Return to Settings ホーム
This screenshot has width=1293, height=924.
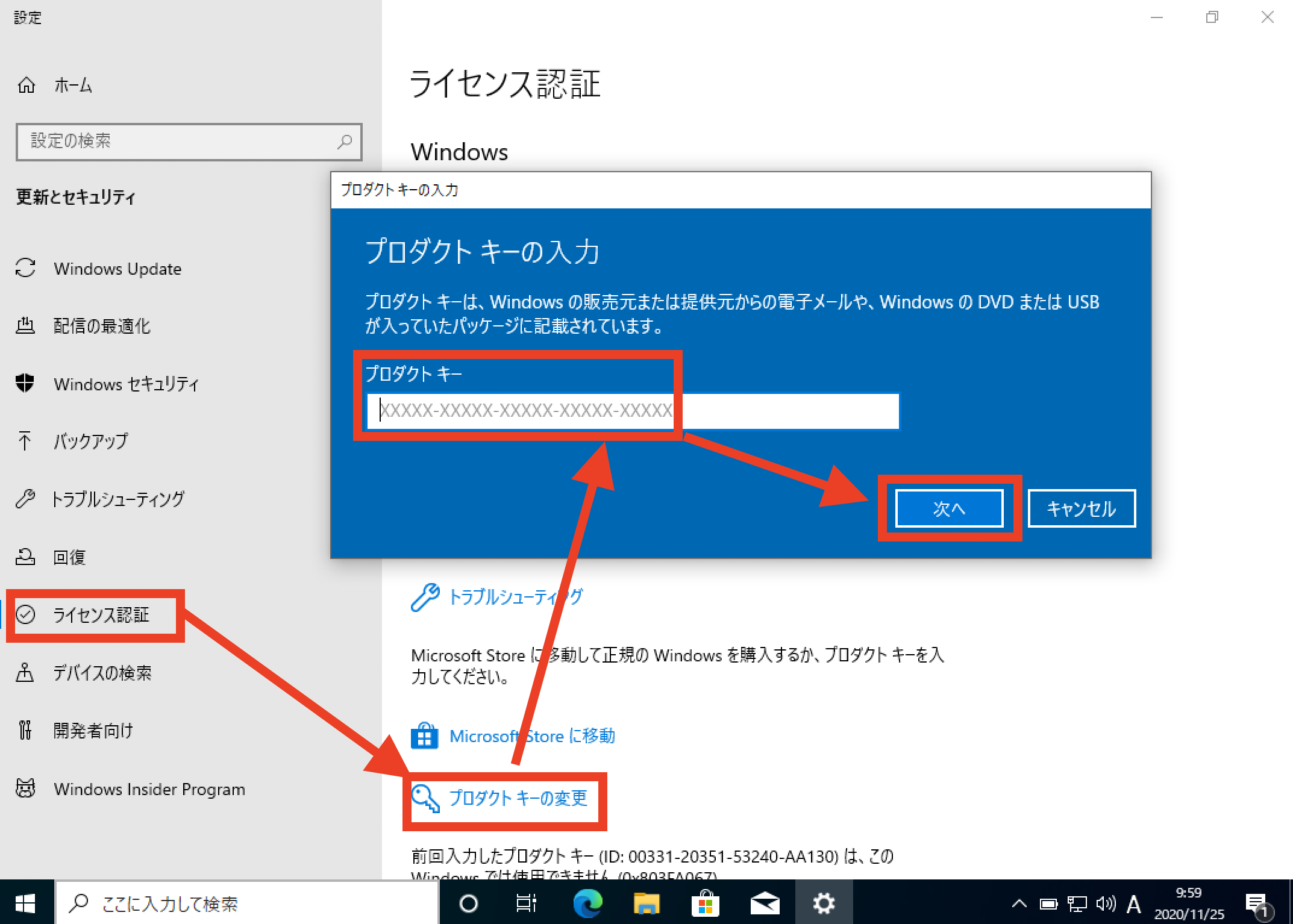(x=72, y=86)
